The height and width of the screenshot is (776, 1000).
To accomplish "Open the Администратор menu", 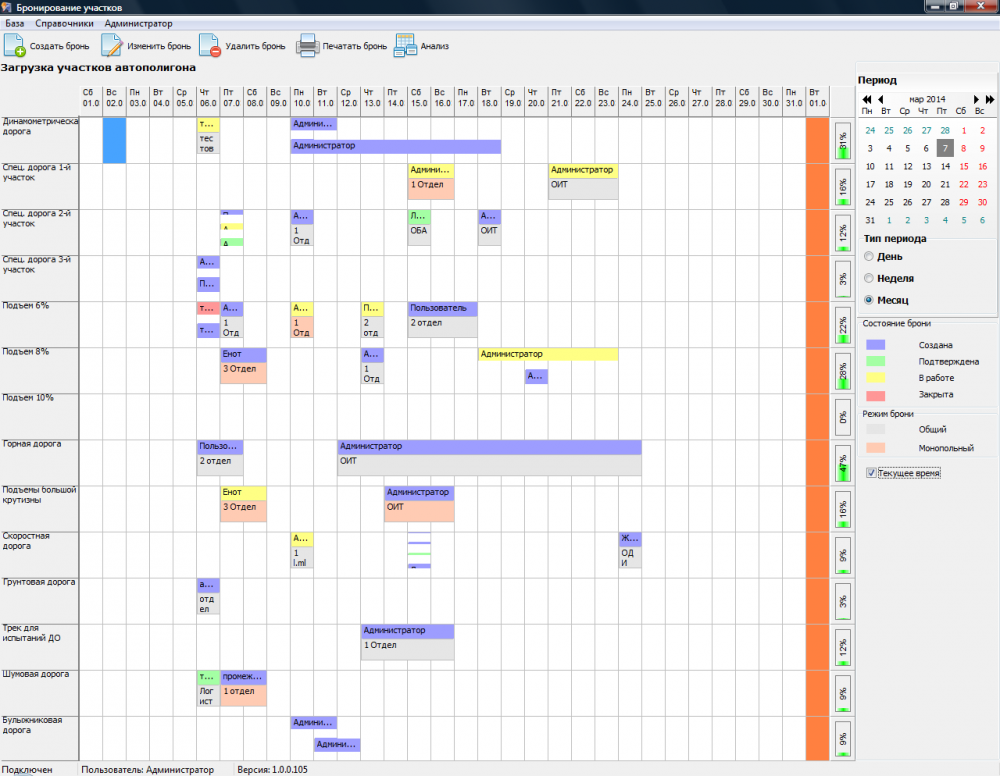I will (x=138, y=24).
